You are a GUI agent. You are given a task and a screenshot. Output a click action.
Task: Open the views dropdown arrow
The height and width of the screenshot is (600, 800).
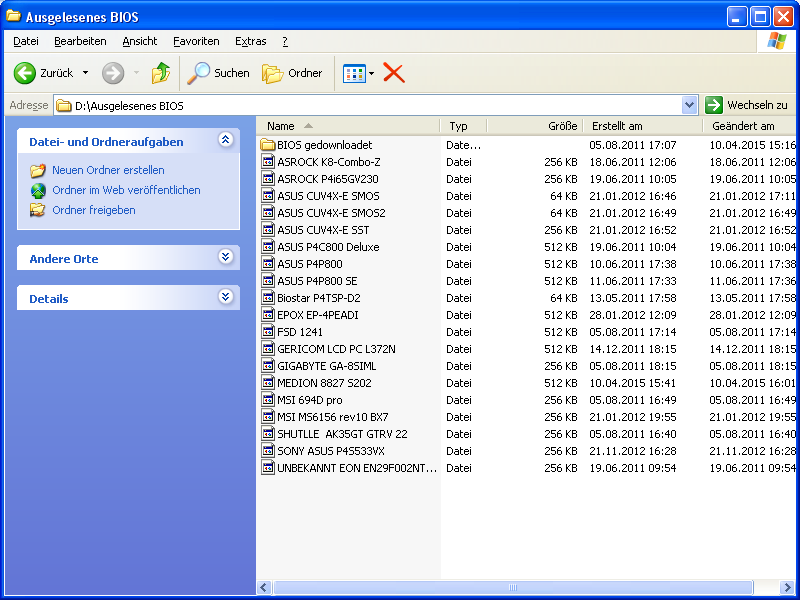coord(371,73)
